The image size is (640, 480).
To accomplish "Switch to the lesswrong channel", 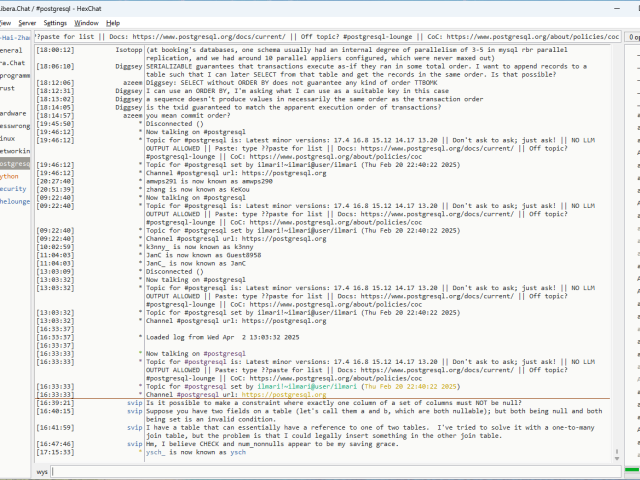I will click(x=14, y=126).
